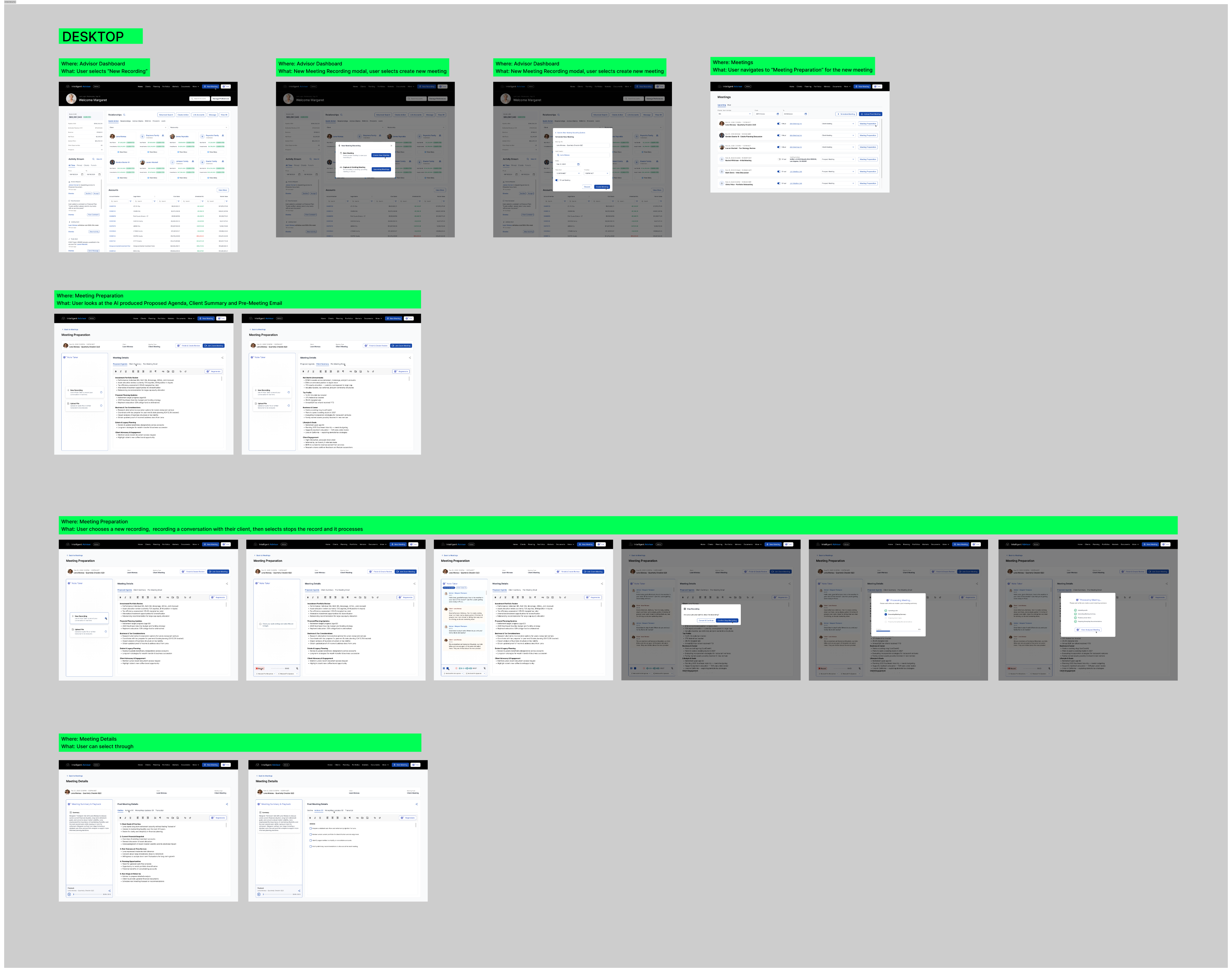
Task: Click the calendar icon in the Date field
Action: [579, 165]
